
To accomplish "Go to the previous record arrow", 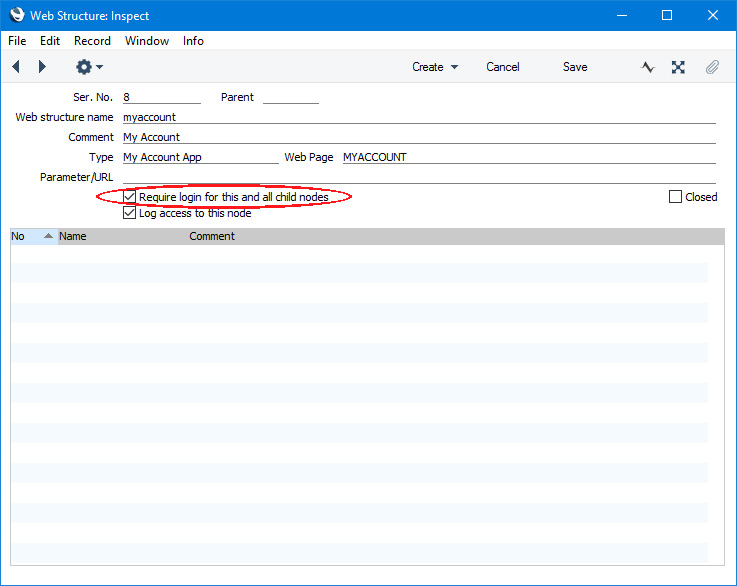I will point(16,67).
